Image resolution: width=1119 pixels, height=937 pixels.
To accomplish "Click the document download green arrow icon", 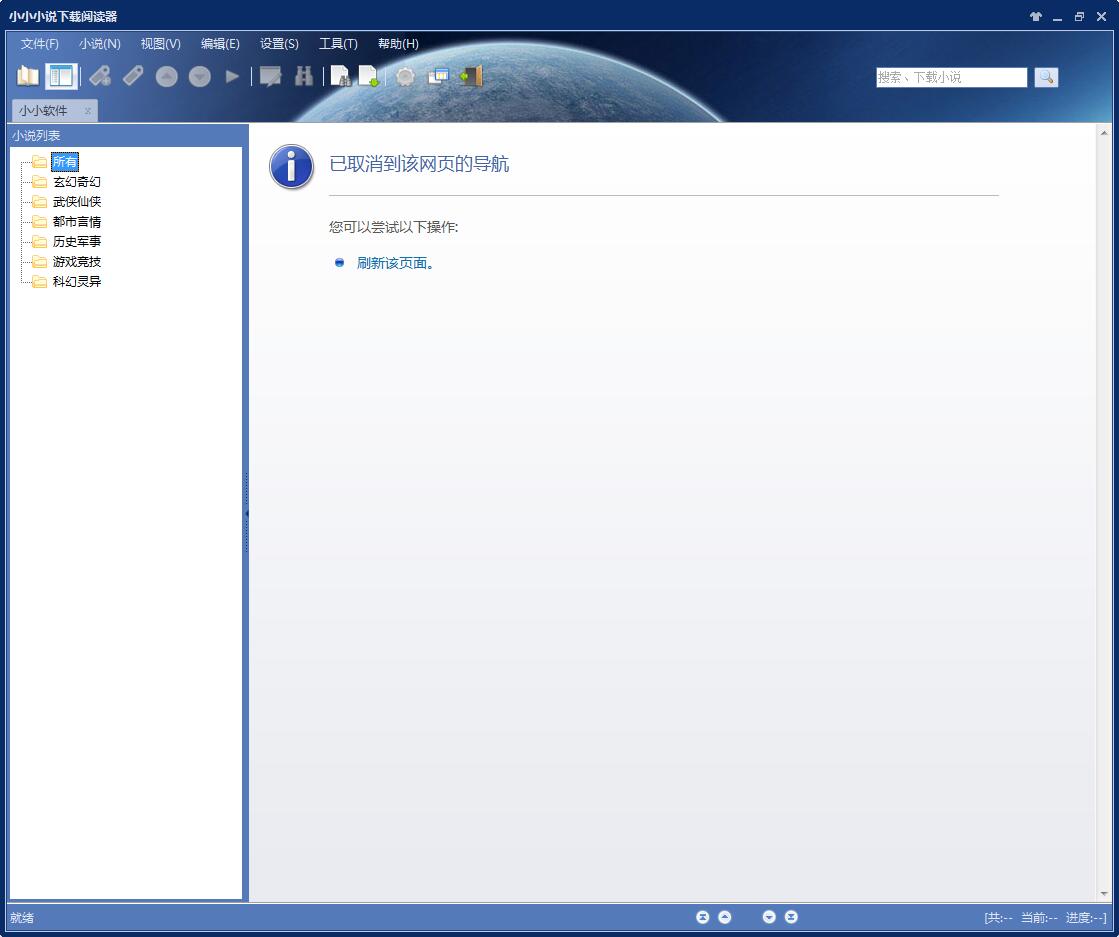I will pyautogui.click(x=369, y=76).
